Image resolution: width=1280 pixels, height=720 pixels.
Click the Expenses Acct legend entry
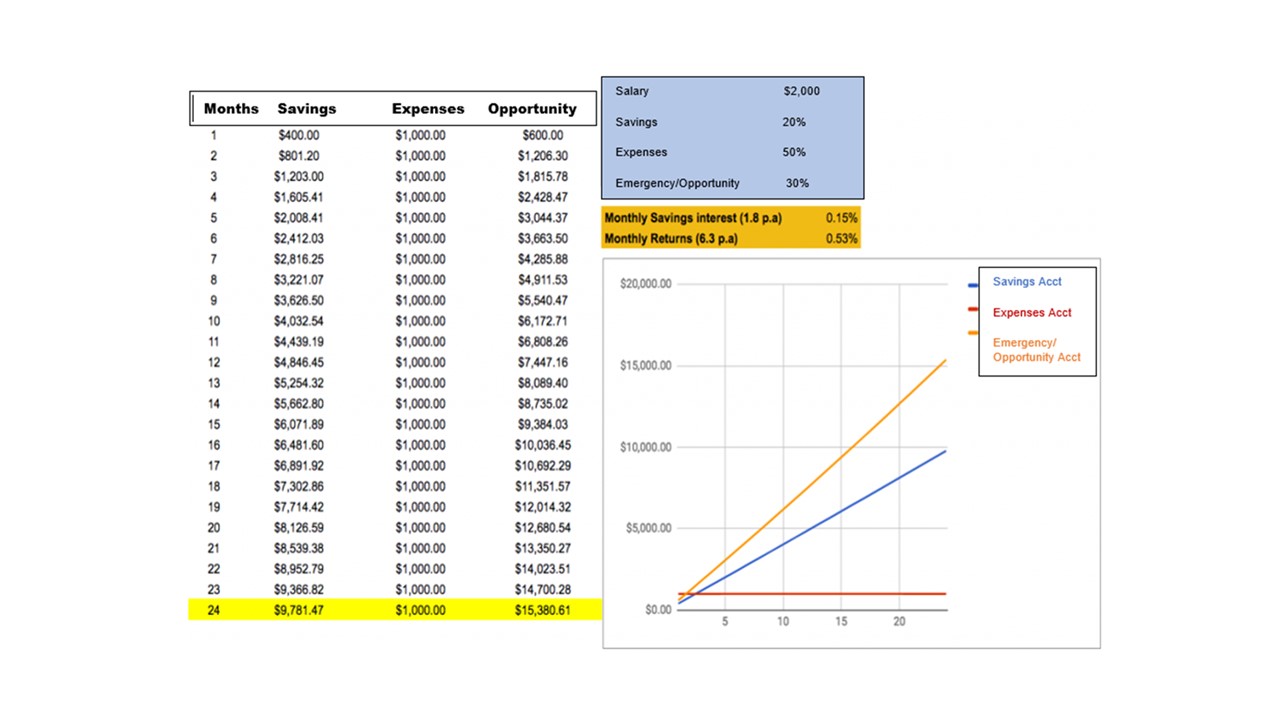coord(1032,313)
